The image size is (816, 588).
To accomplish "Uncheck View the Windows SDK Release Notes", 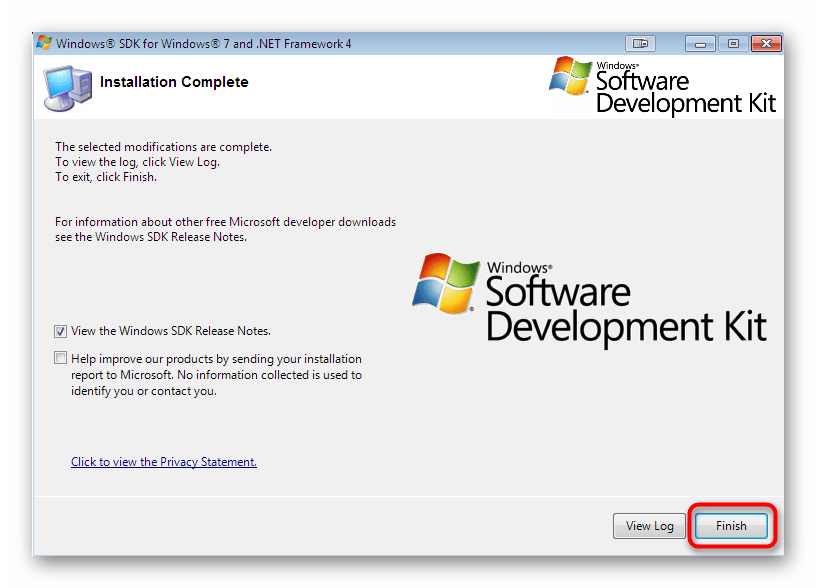I will pos(60,331).
